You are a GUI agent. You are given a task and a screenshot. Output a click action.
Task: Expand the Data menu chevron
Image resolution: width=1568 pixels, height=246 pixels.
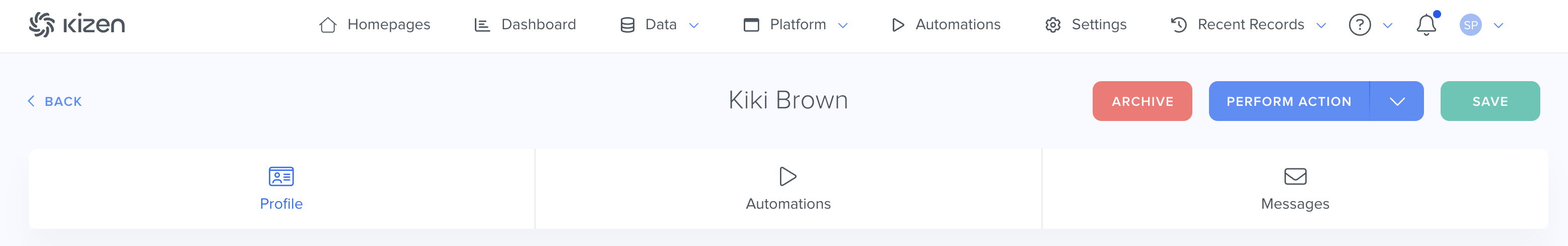(693, 26)
